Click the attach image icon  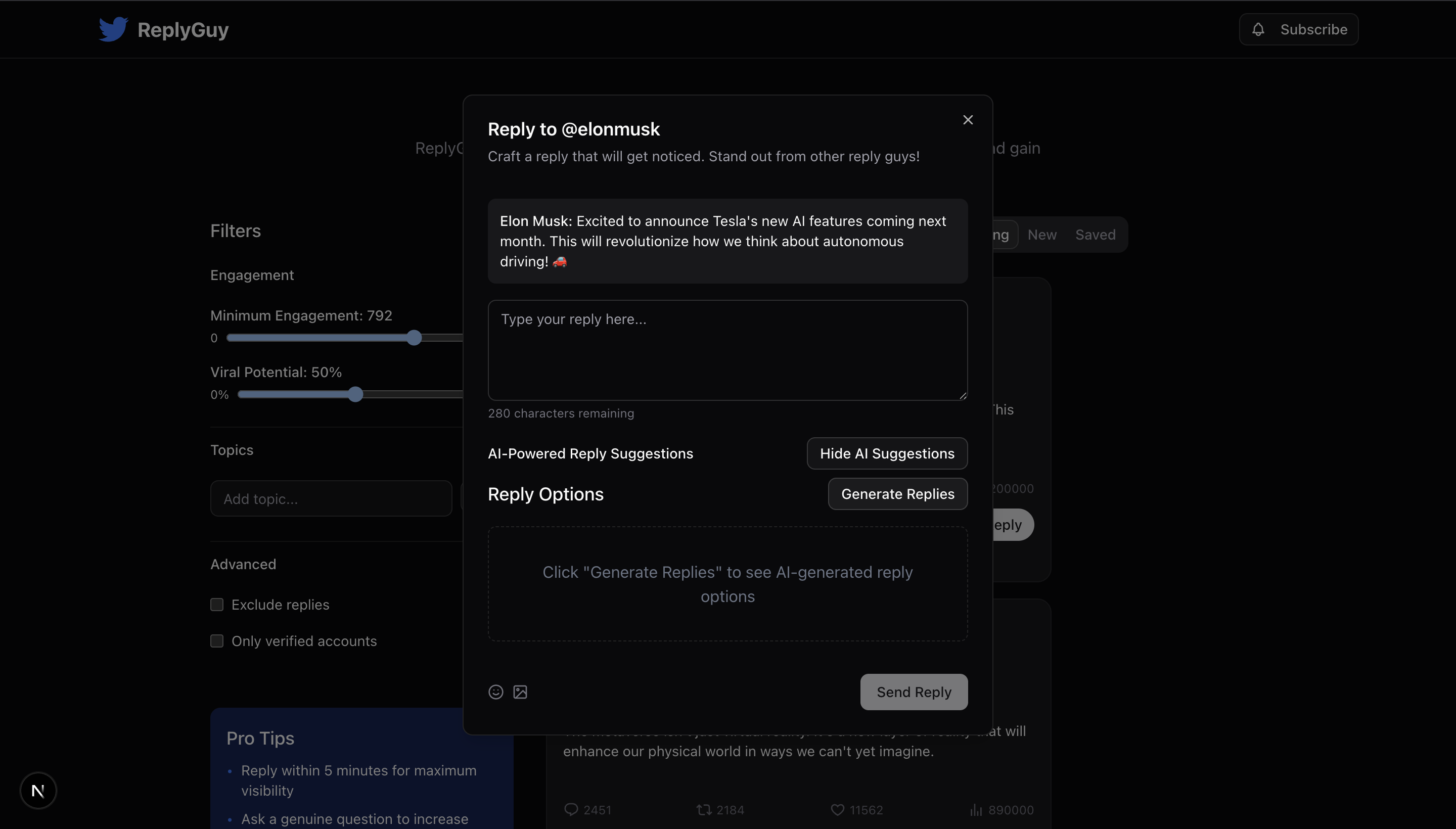click(x=520, y=692)
